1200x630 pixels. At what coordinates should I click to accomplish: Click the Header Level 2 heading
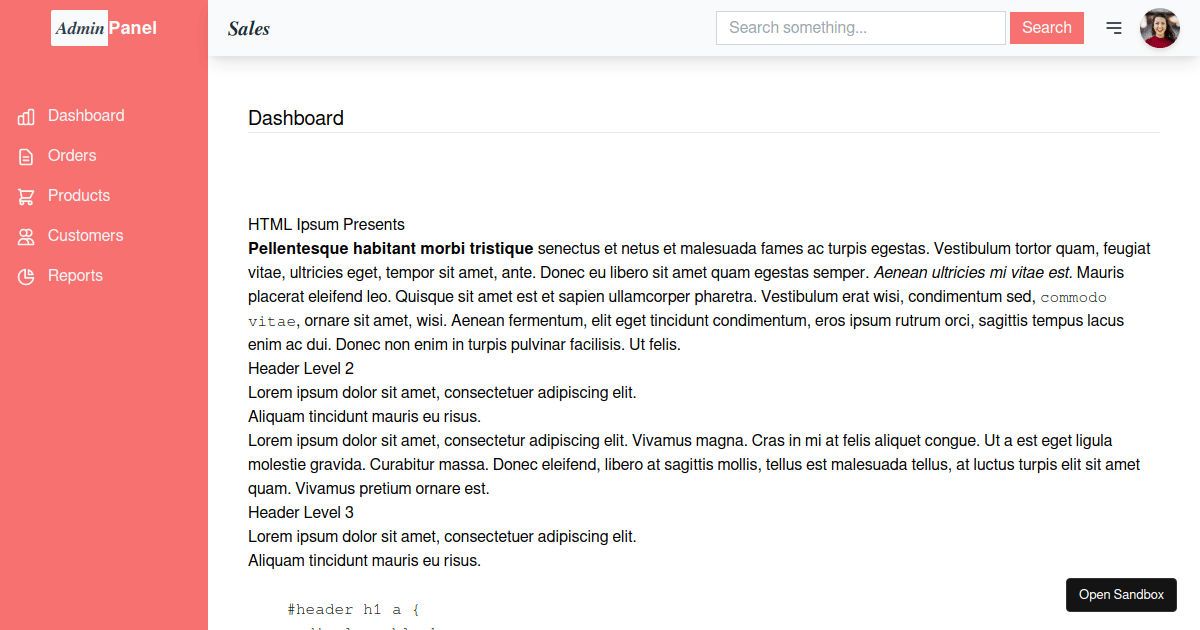(301, 368)
